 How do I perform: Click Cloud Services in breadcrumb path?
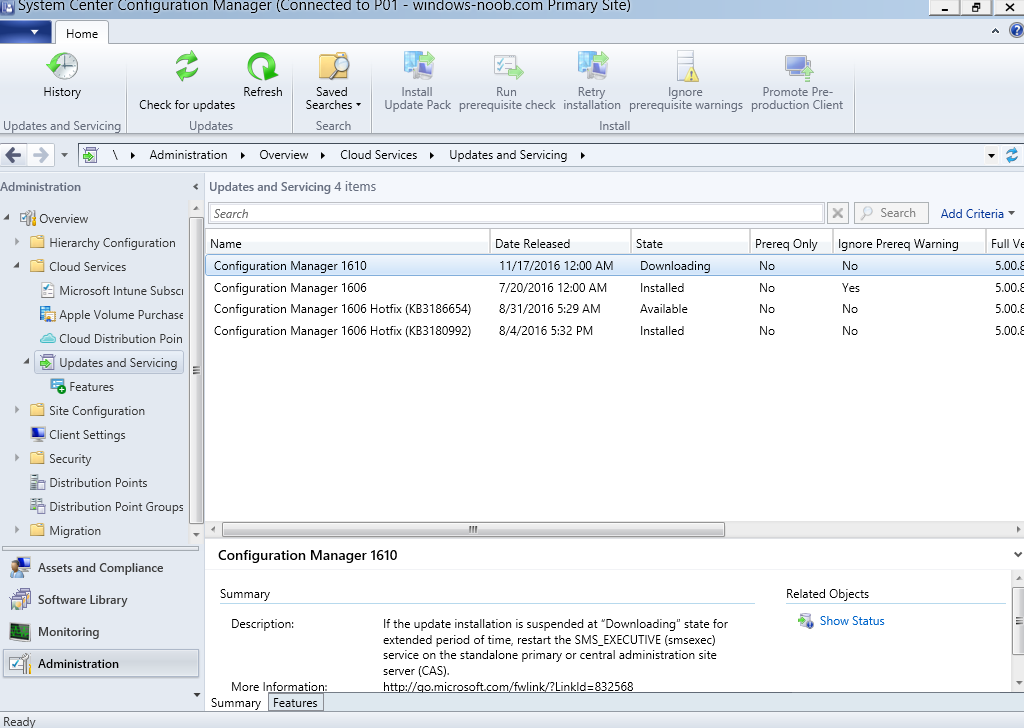[378, 155]
